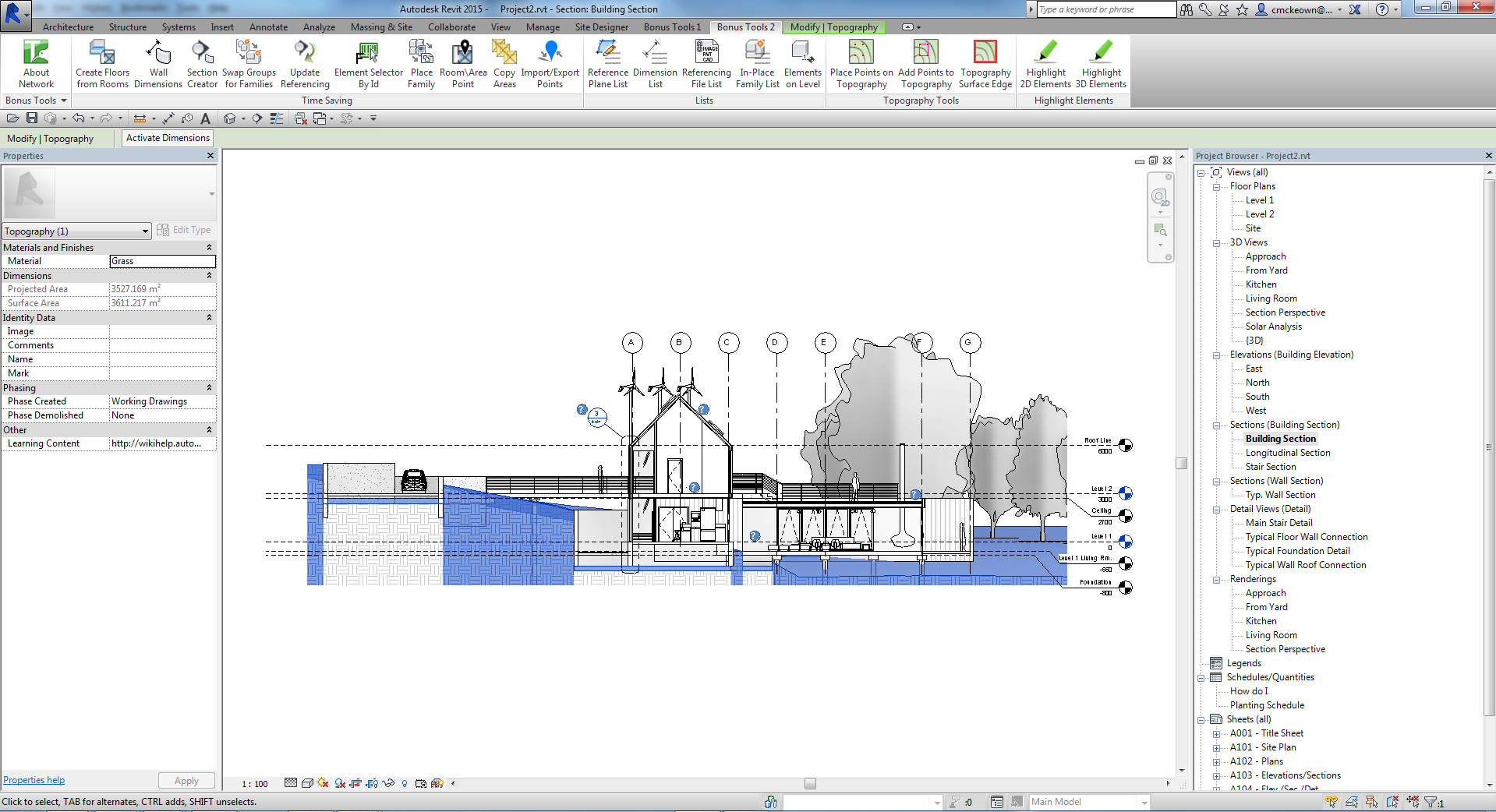Collapse the Phasing properties section
Viewport: 1496px width, 812px height.
pyautogui.click(x=209, y=387)
